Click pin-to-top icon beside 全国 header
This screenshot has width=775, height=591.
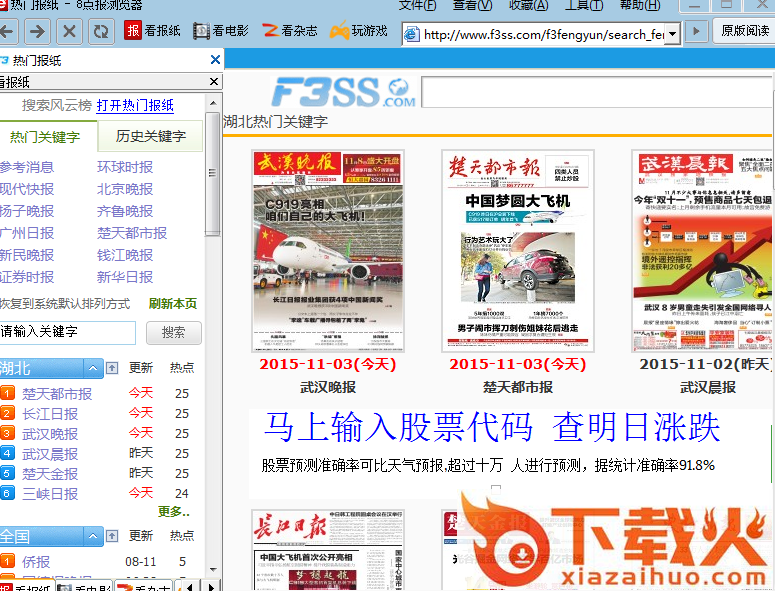112,536
